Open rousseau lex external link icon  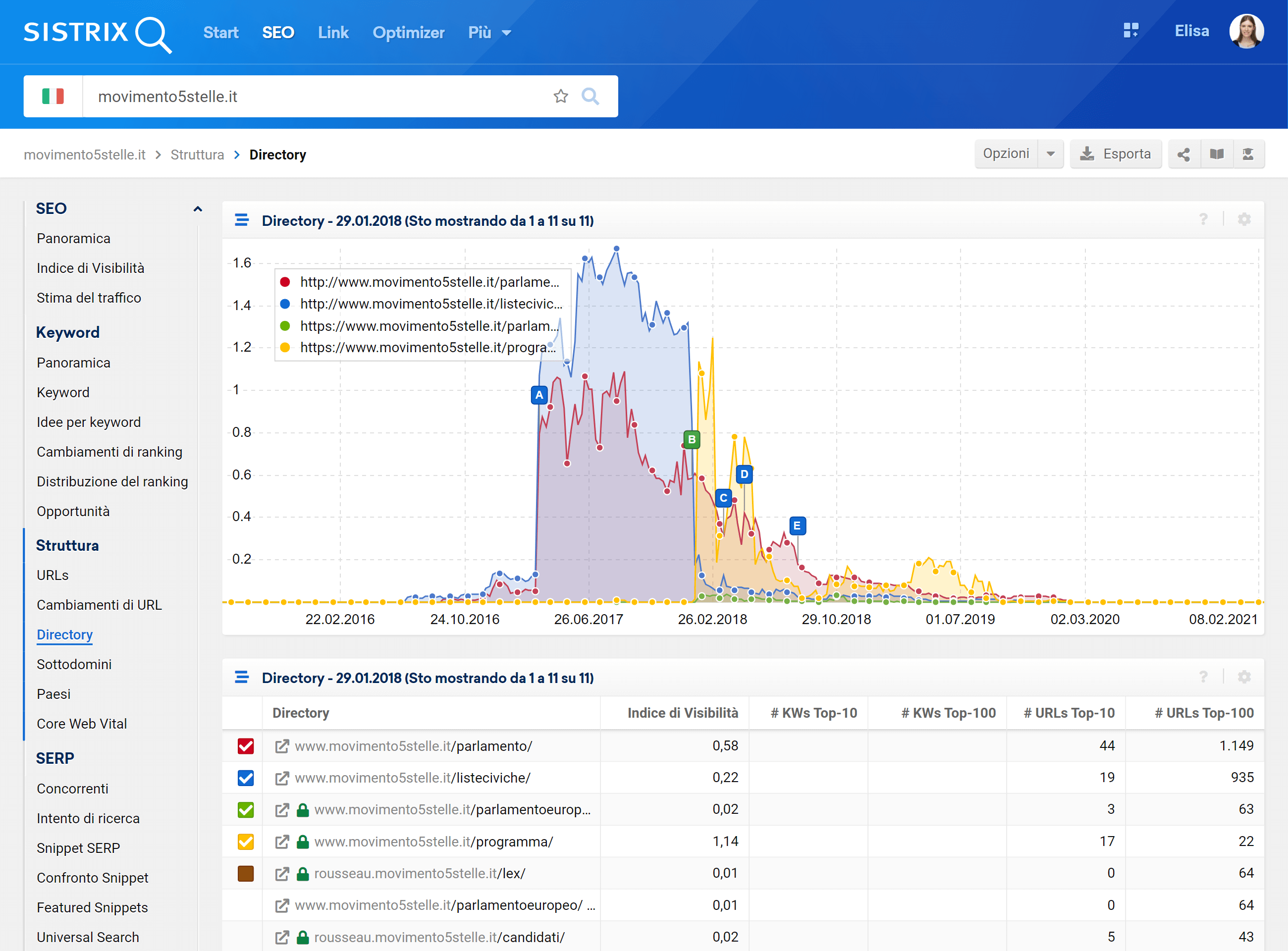pos(281,874)
